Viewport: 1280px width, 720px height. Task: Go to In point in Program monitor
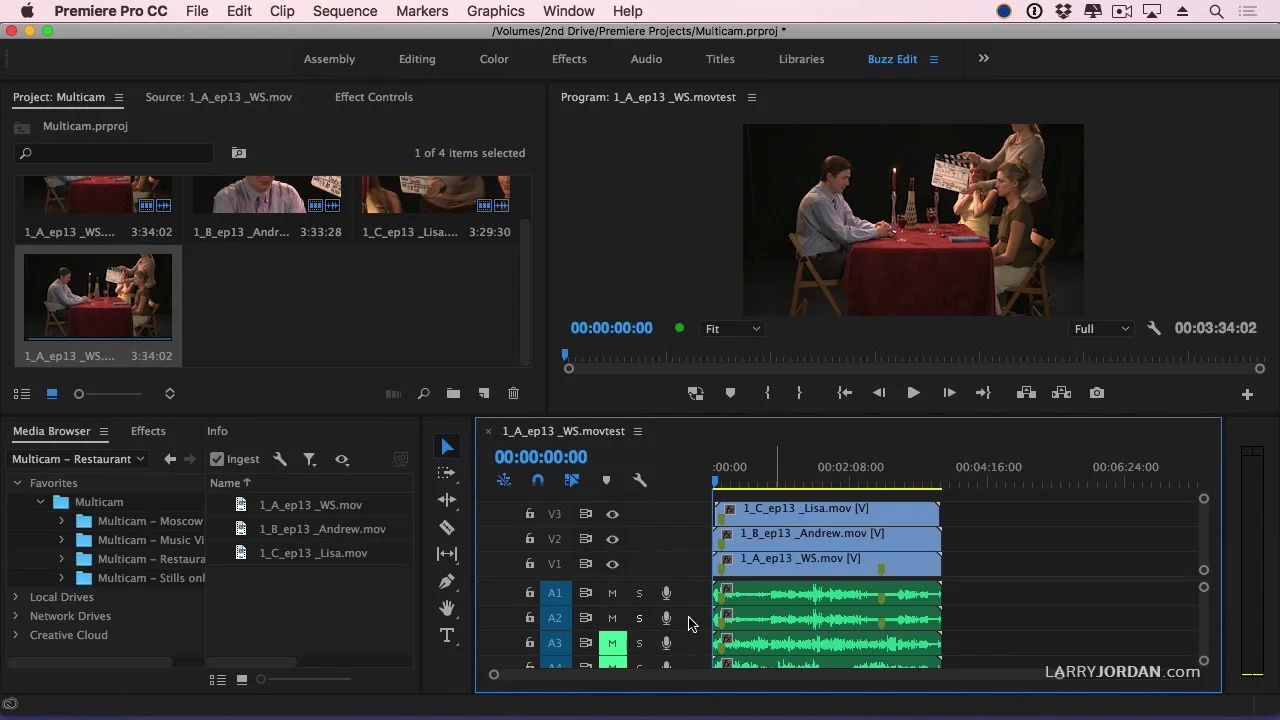click(x=844, y=393)
